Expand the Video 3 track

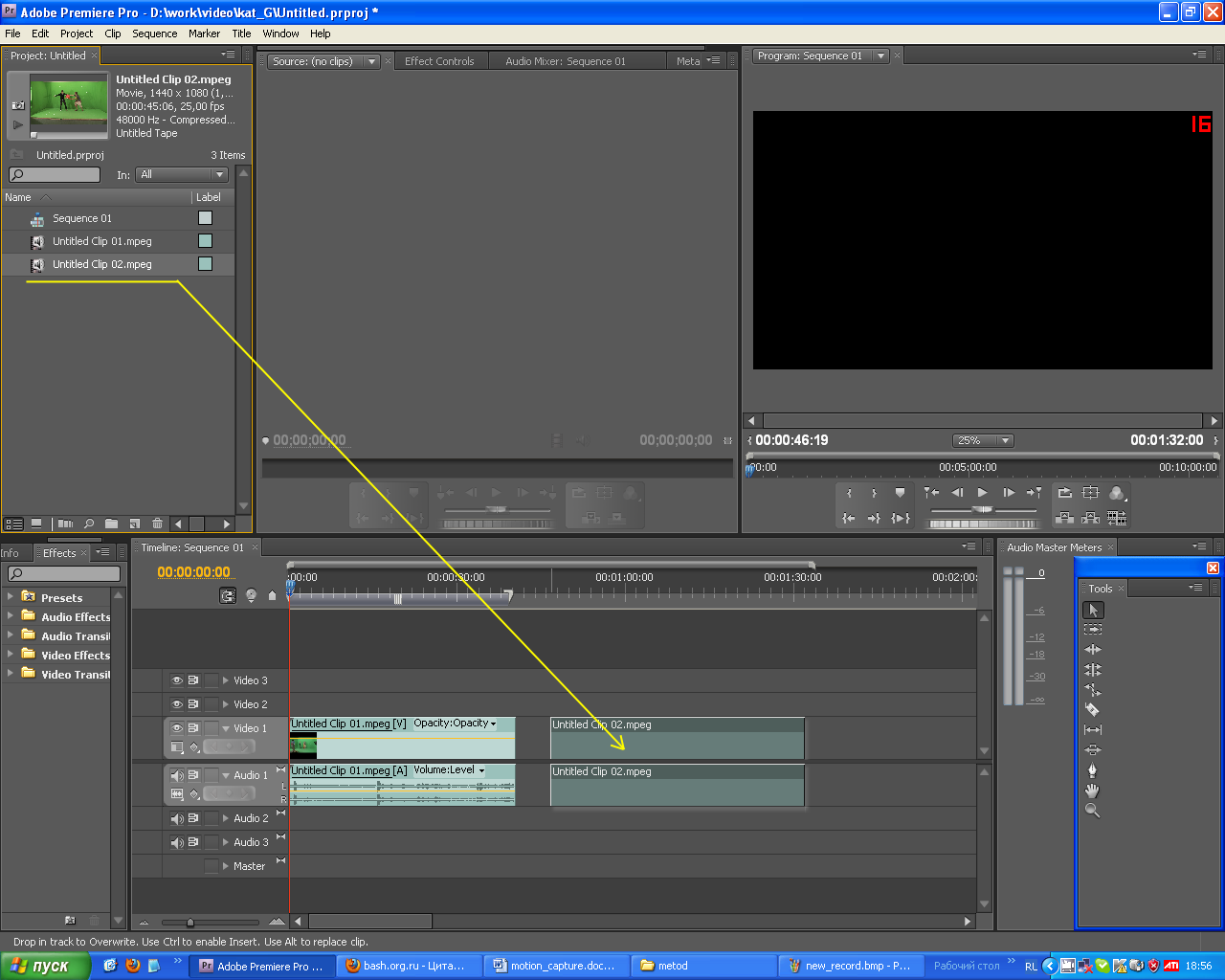coord(226,680)
